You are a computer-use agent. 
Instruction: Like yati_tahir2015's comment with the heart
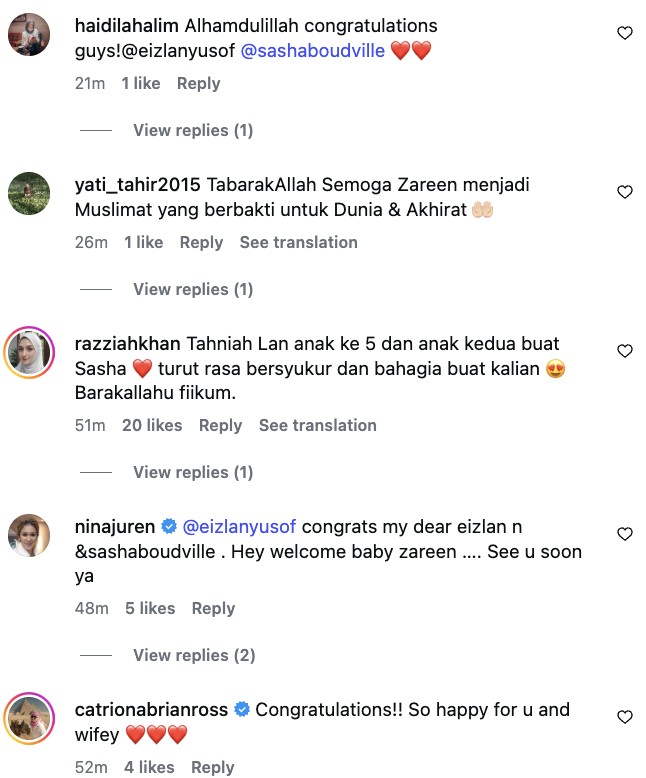625,191
